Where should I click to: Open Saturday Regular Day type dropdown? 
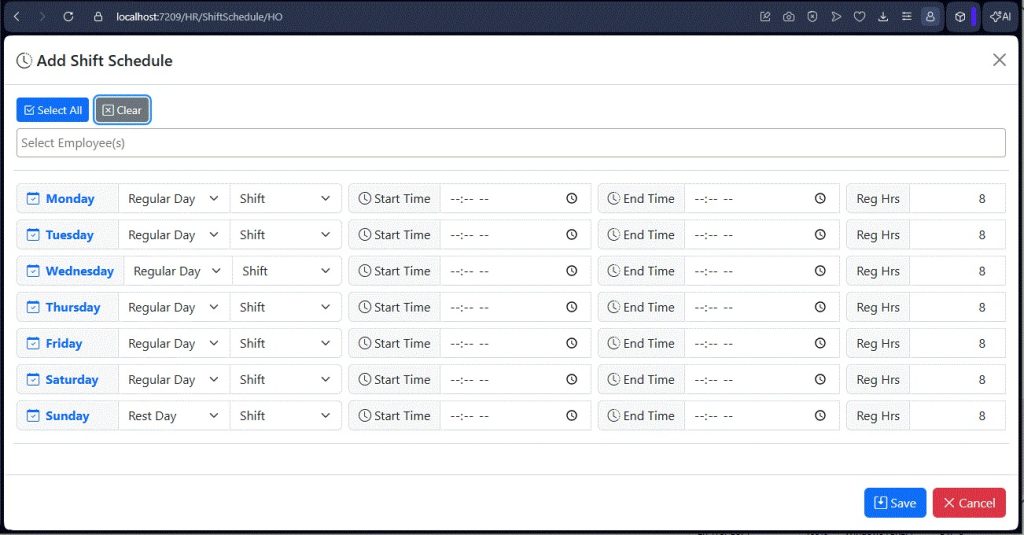coord(174,380)
